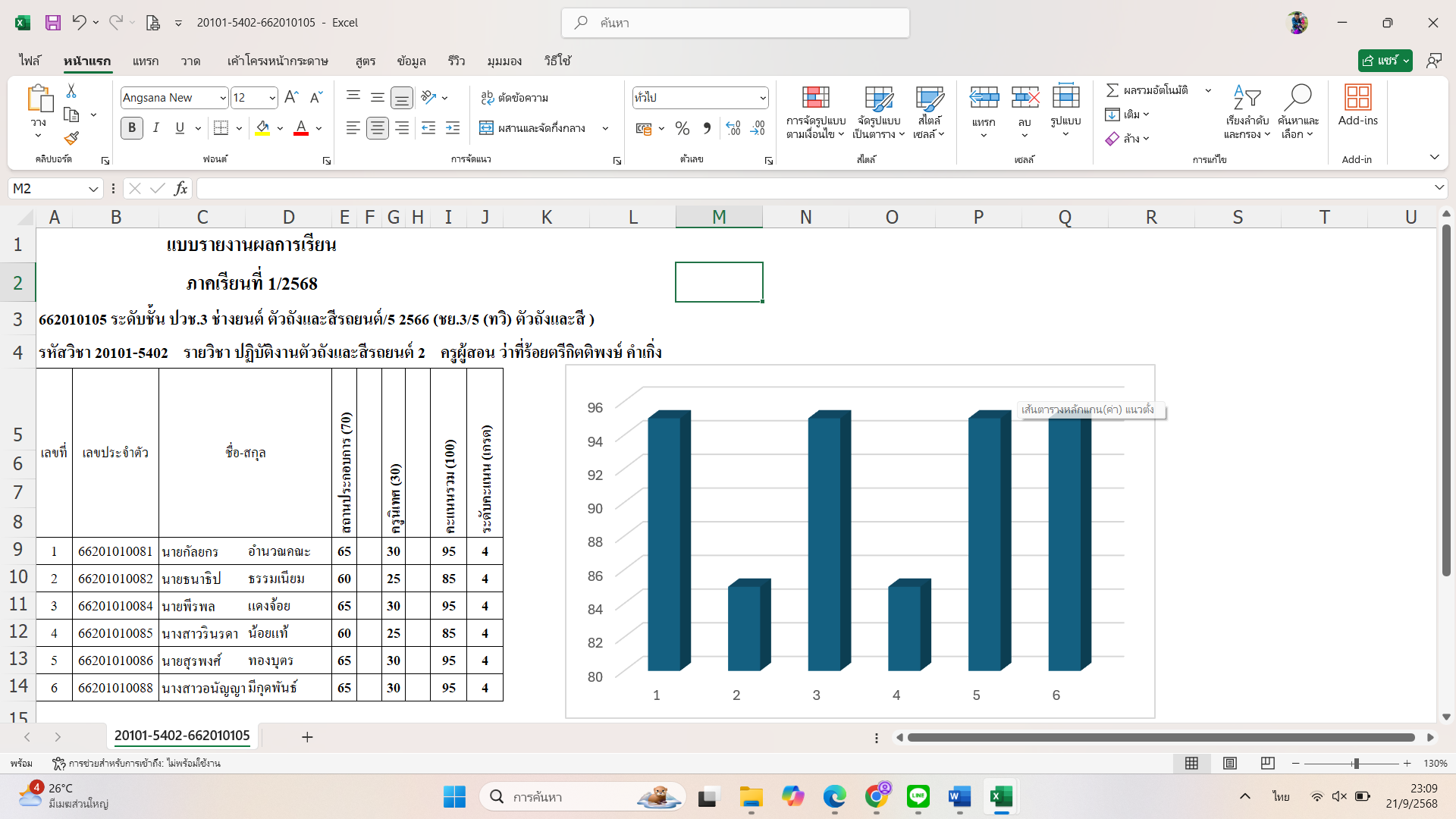Toggle Bold formatting button
1456x819 pixels.
tap(132, 128)
